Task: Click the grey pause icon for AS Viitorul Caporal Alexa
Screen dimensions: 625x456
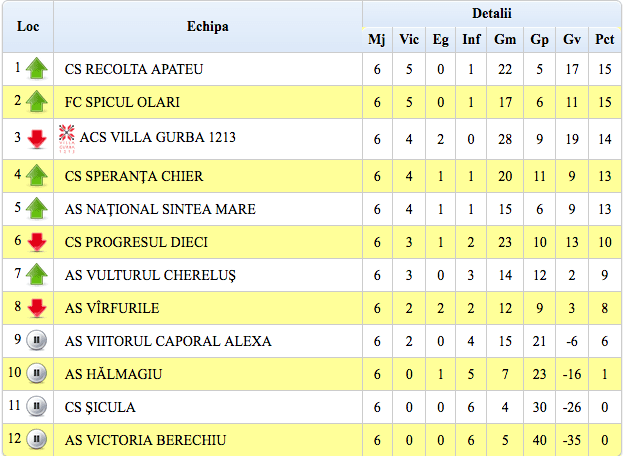Action: (x=37, y=340)
